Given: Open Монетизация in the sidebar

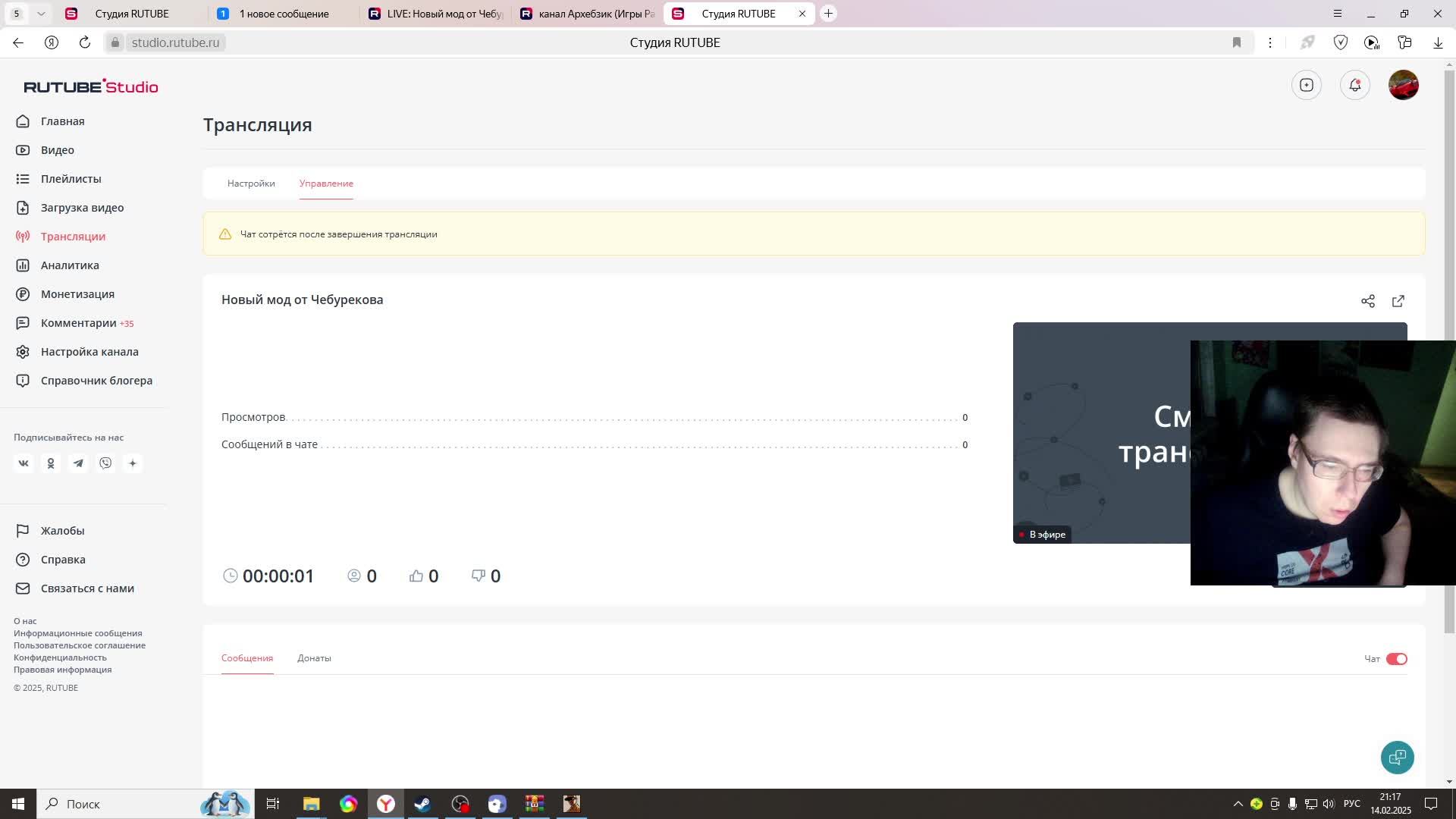Looking at the screenshot, I should click(77, 294).
